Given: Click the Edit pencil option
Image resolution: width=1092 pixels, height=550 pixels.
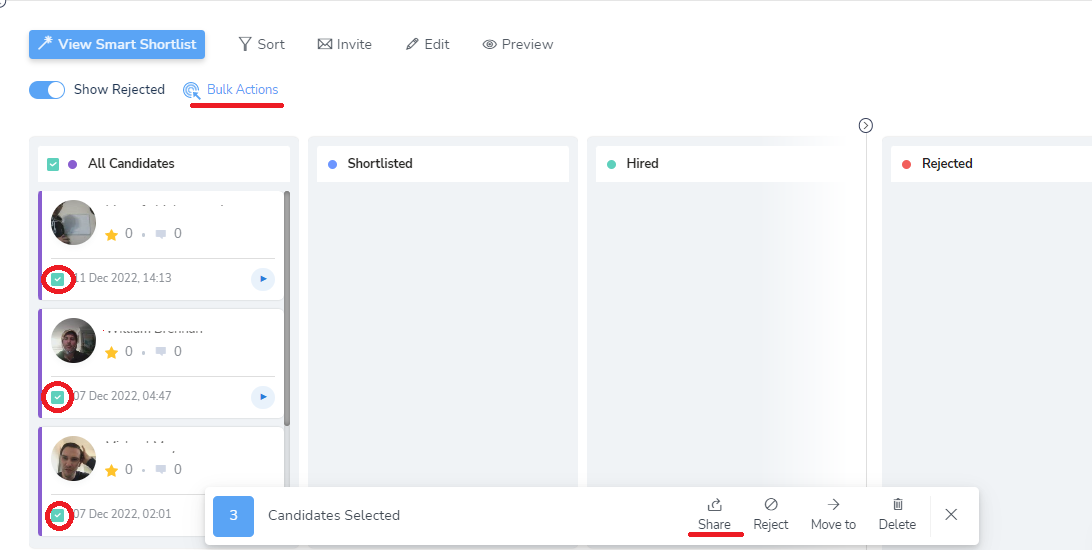Looking at the screenshot, I should [x=427, y=44].
